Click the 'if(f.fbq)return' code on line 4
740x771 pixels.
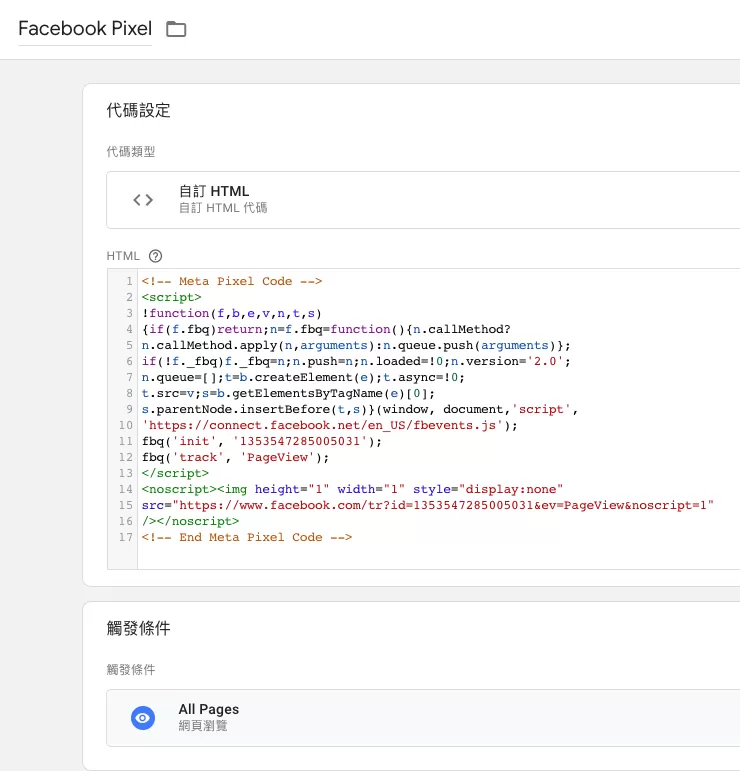click(x=326, y=329)
